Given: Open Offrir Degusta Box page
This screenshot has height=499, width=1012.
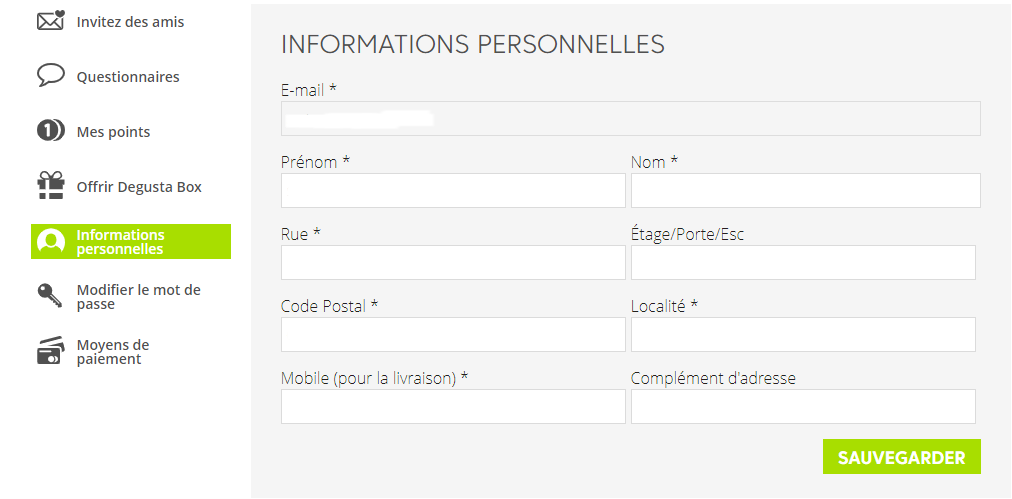Looking at the screenshot, I should (139, 187).
